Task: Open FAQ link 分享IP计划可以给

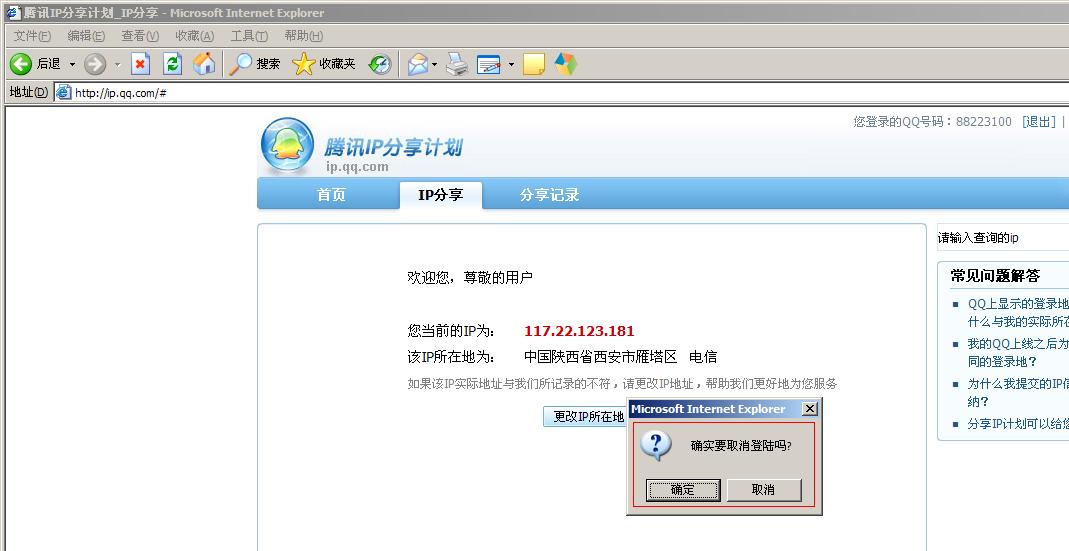Action: click(1018, 424)
